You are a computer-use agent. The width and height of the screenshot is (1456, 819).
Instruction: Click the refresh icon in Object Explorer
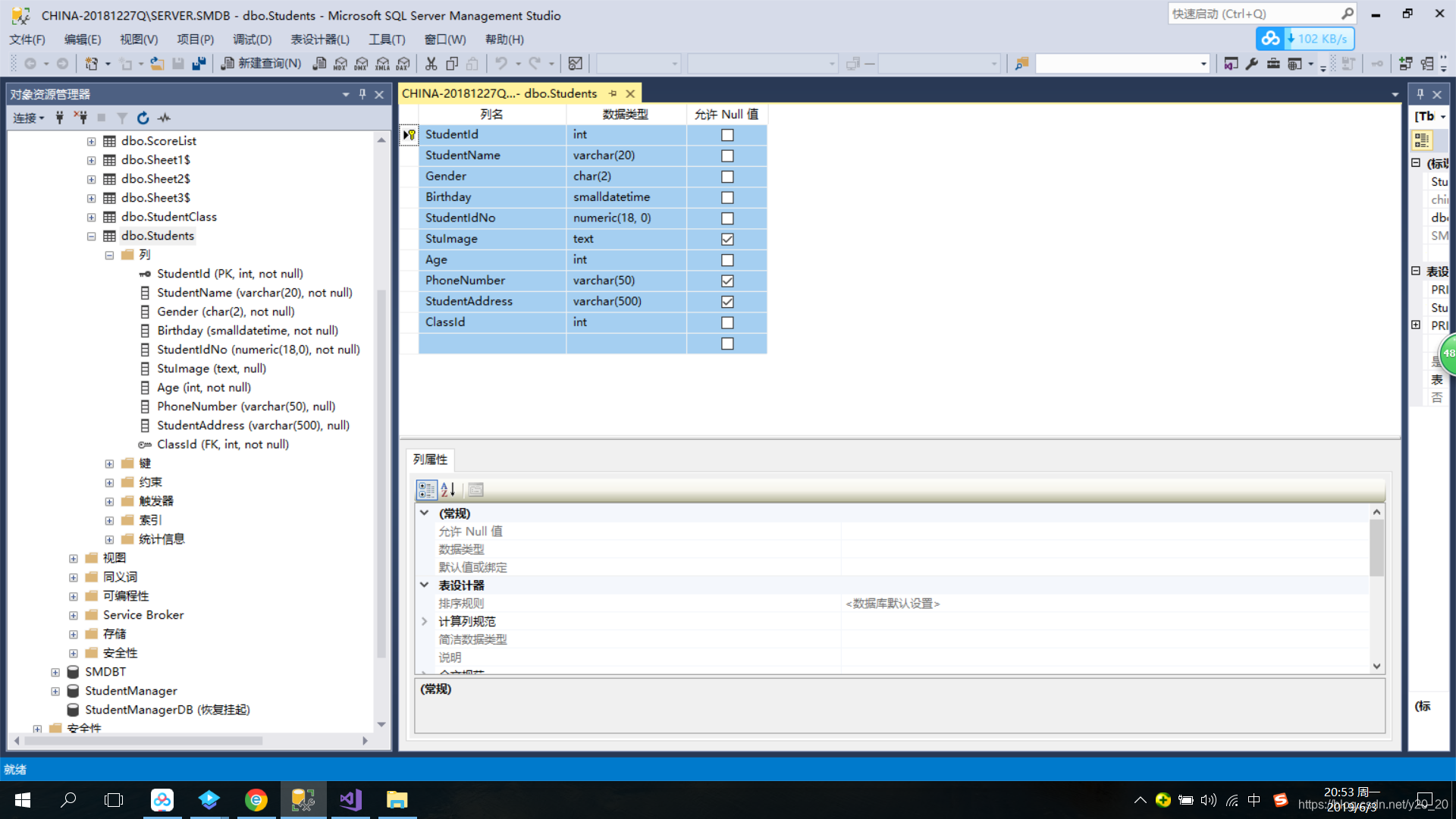tap(143, 118)
